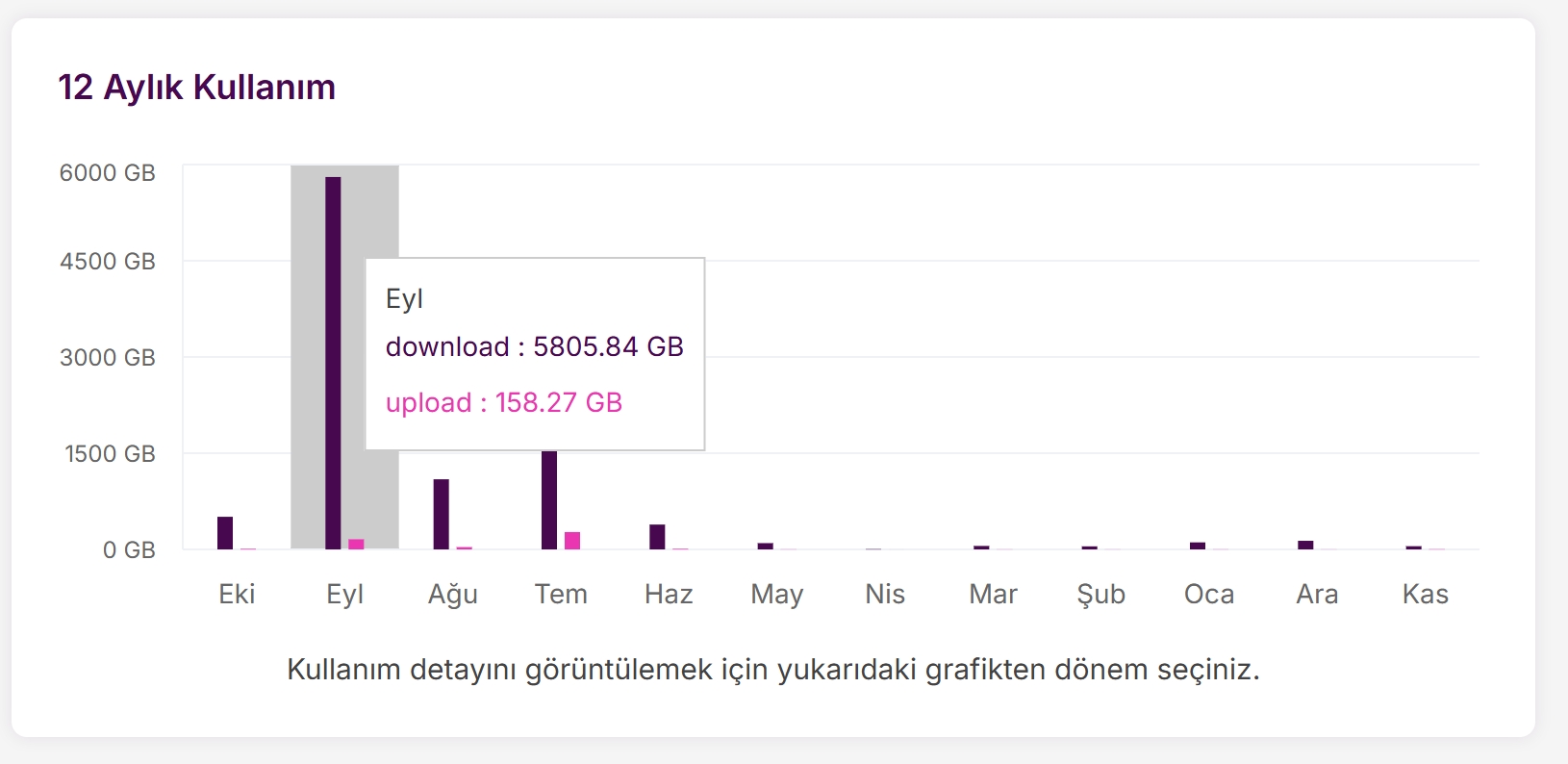Click the Ağu download bar
The width and height of the screenshot is (1568, 764).
point(442,514)
